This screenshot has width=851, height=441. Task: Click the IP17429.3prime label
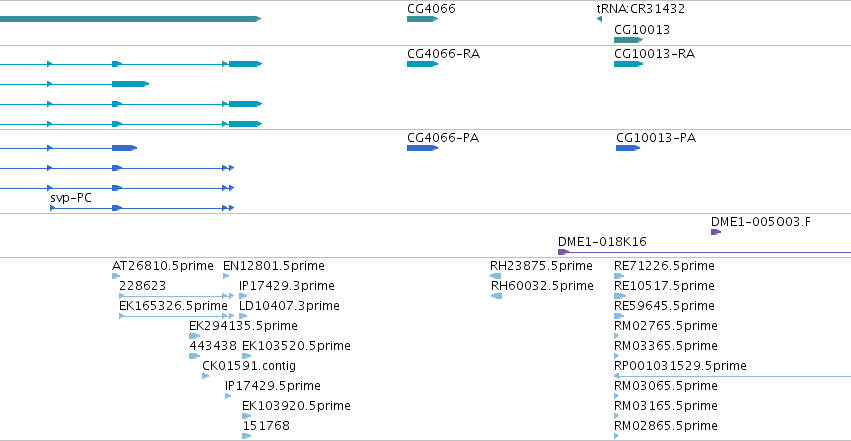[x=287, y=286]
